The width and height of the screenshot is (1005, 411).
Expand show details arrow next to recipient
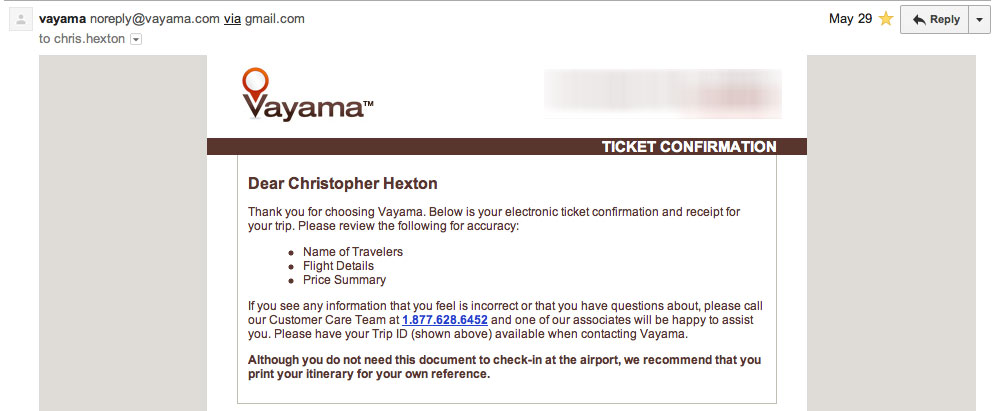click(136, 39)
